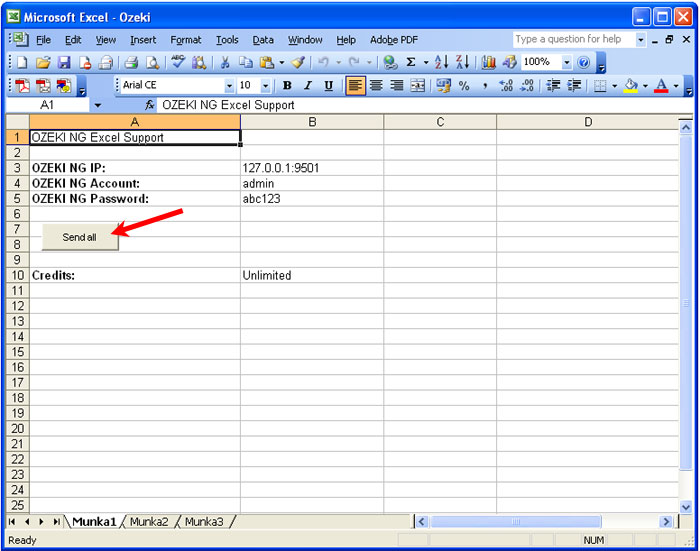Open the Insert menu
700x551 pixels.
click(x=143, y=40)
